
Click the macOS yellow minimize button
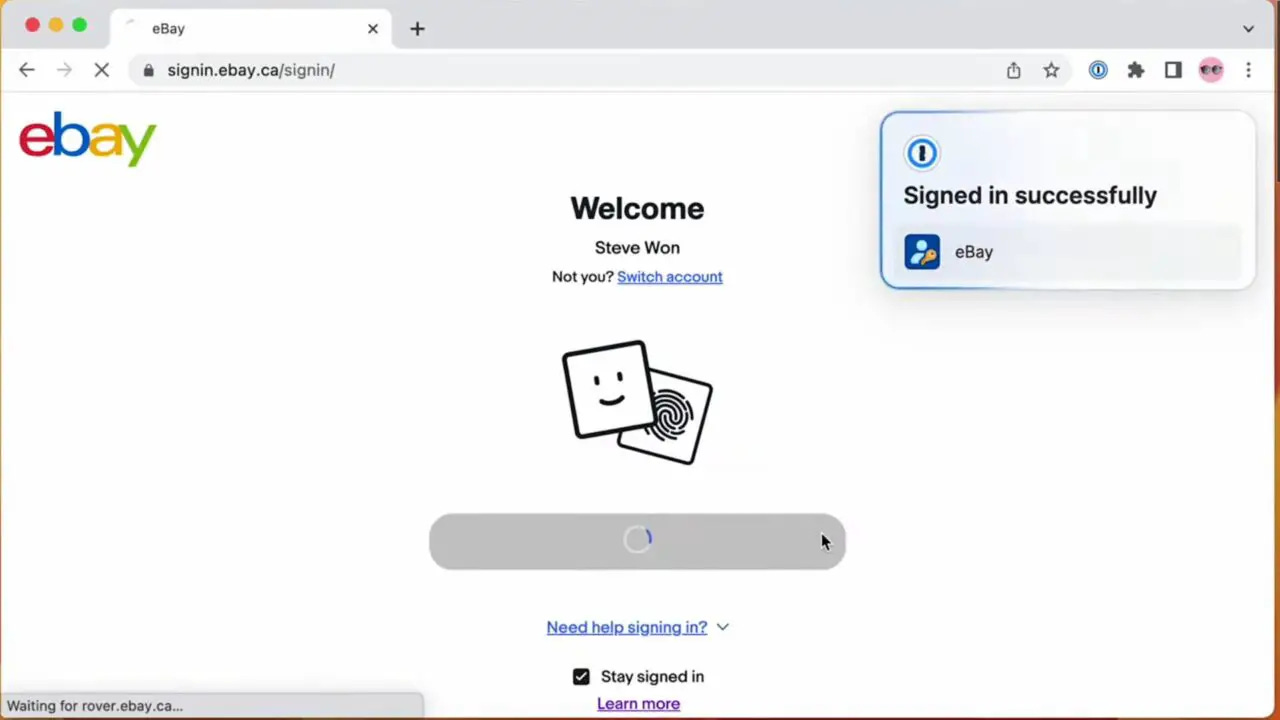pyautogui.click(x=56, y=25)
